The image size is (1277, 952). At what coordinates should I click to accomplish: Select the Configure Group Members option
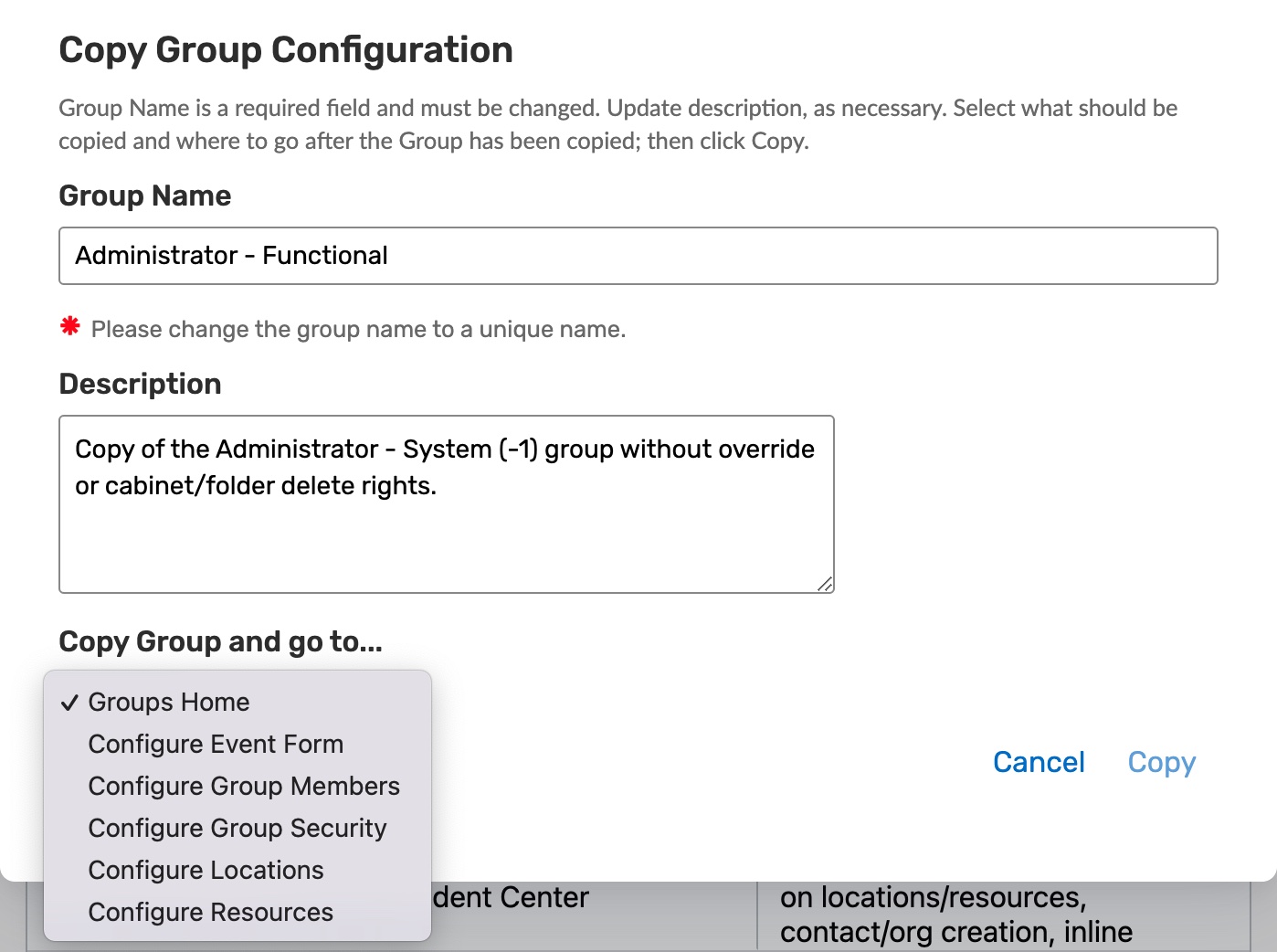coord(244,786)
